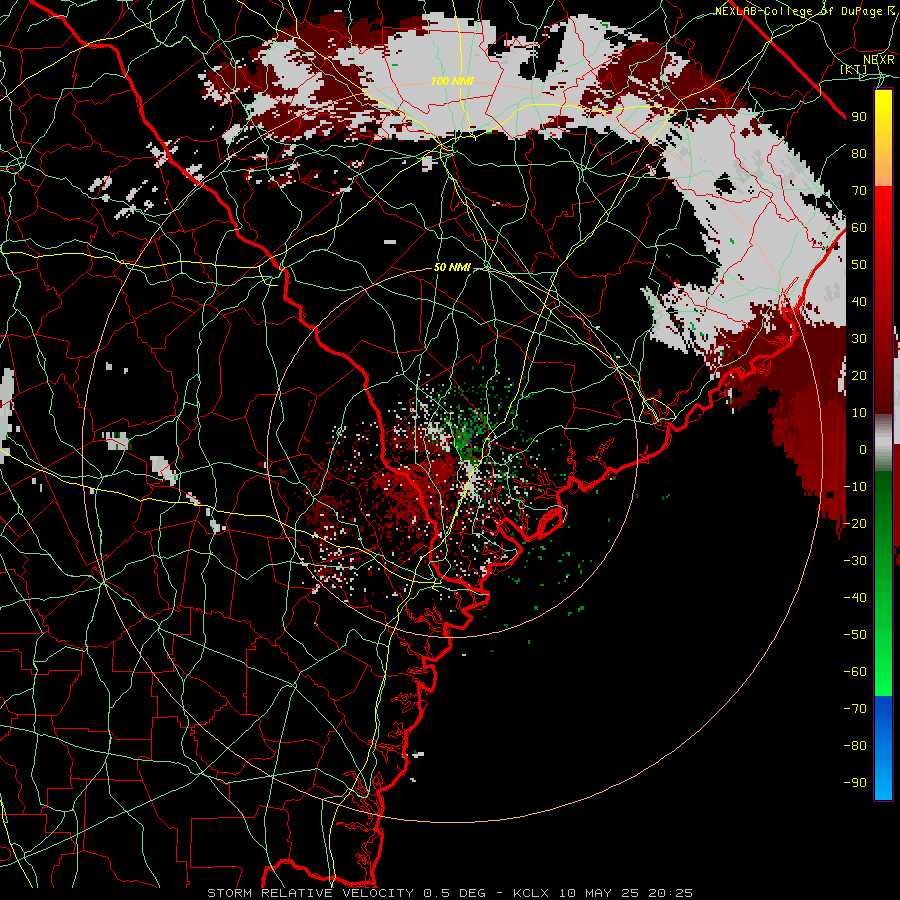Image resolution: width=900 pixels, height=900 pixels.
Task: Click the "NEXR" label above the velocity scale
Action: click(x=879, y=60)
